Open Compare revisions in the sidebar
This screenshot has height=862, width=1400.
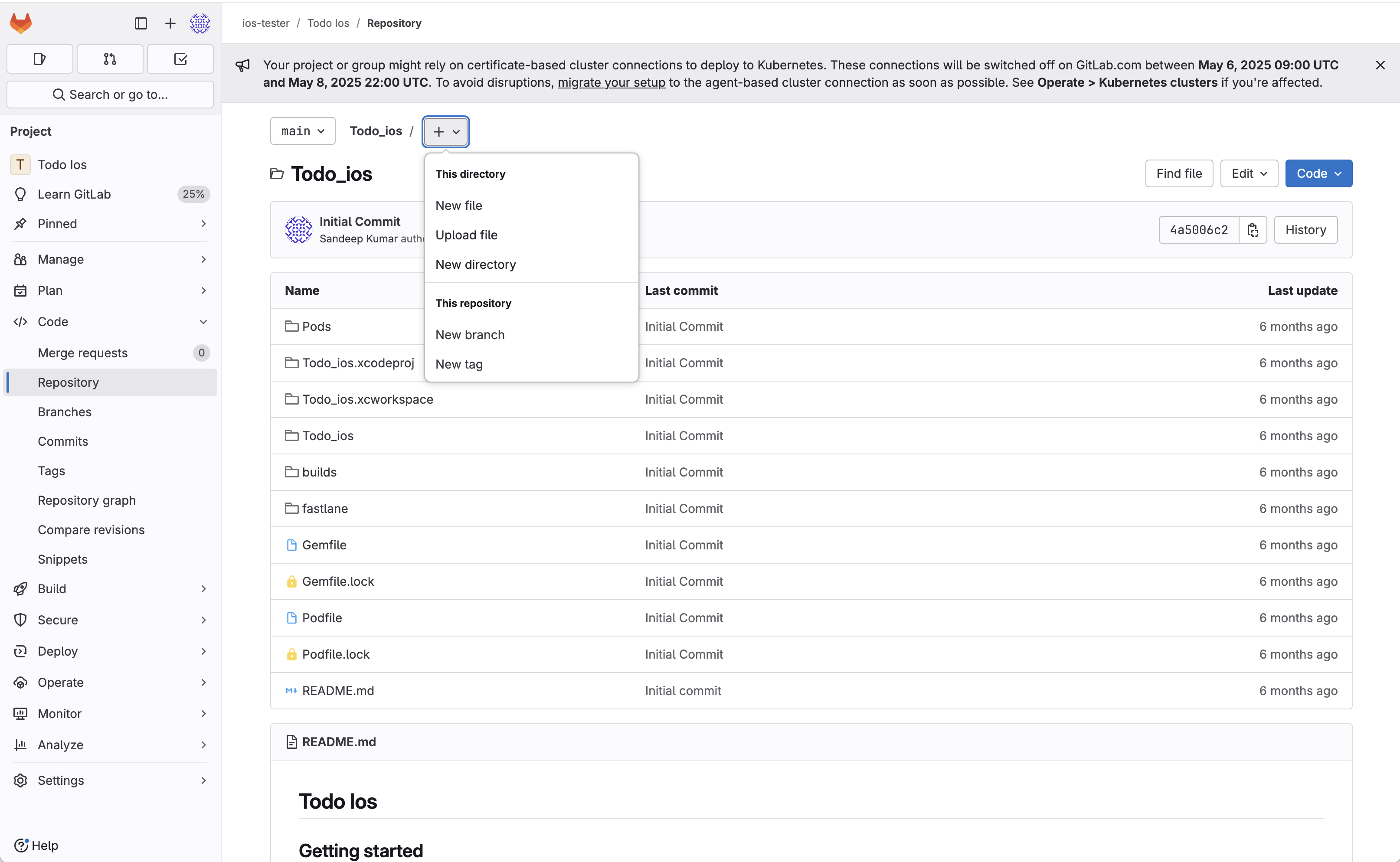tap(110, 530)
